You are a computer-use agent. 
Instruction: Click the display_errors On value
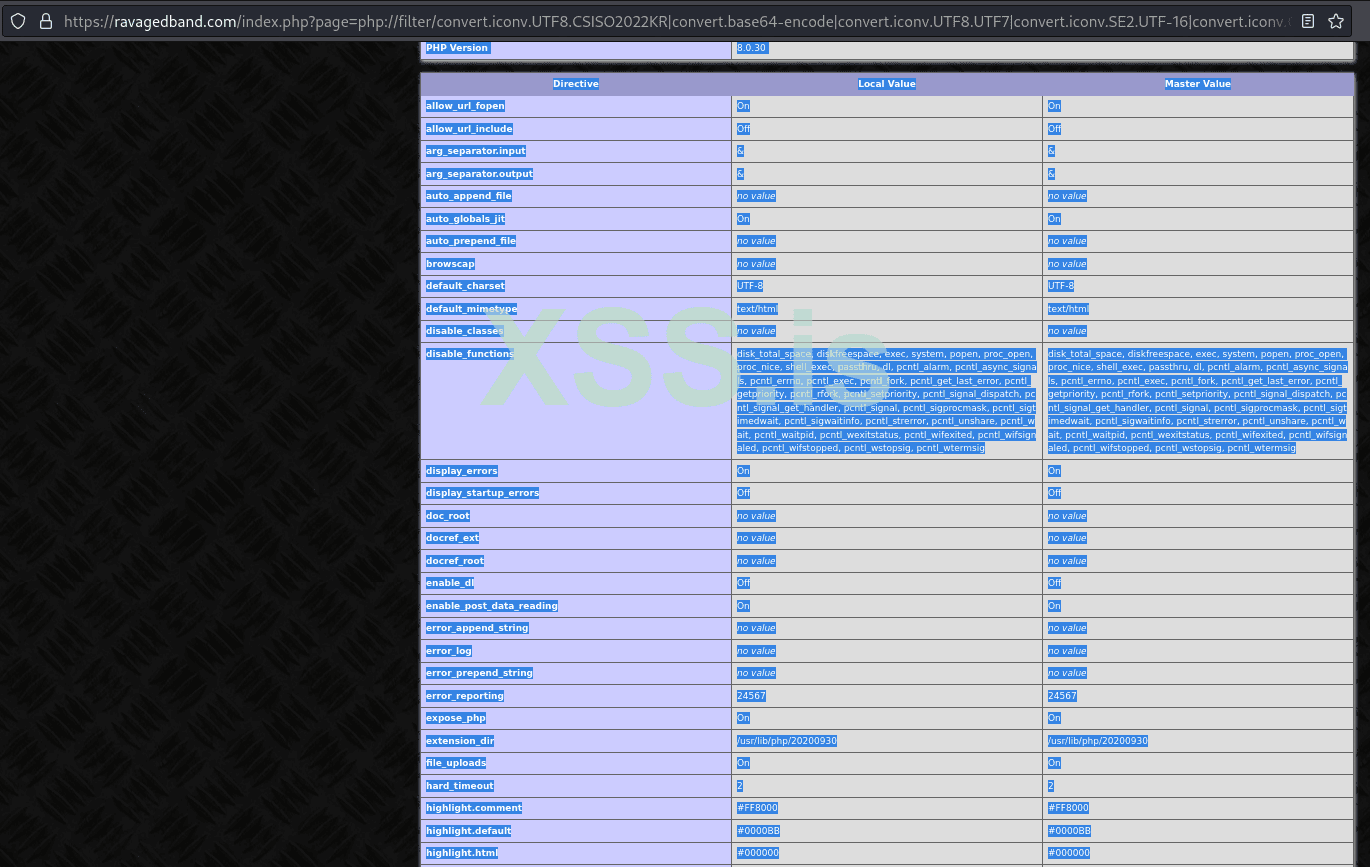[742, 470]
